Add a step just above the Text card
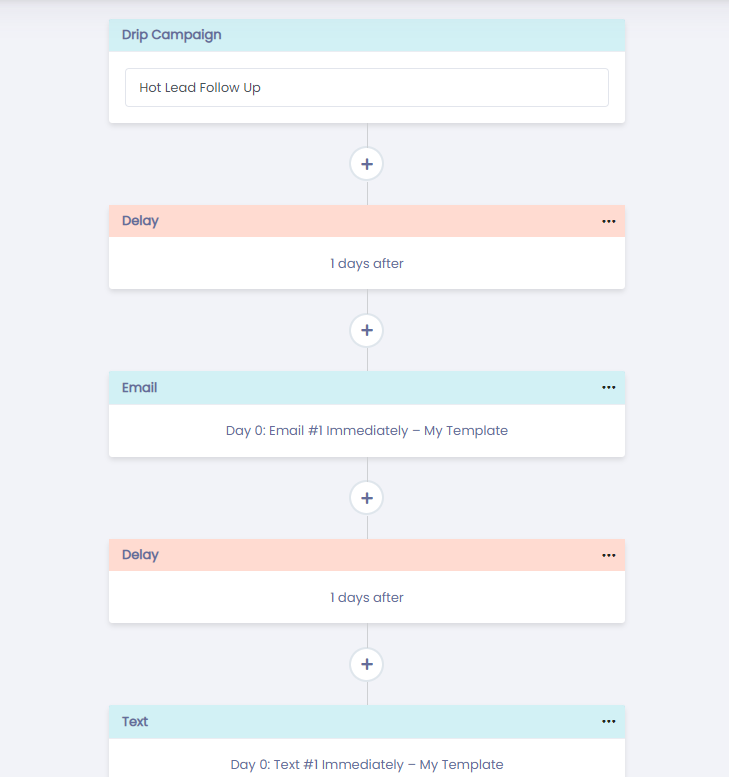The image size is (729, 777). [367, 664]
